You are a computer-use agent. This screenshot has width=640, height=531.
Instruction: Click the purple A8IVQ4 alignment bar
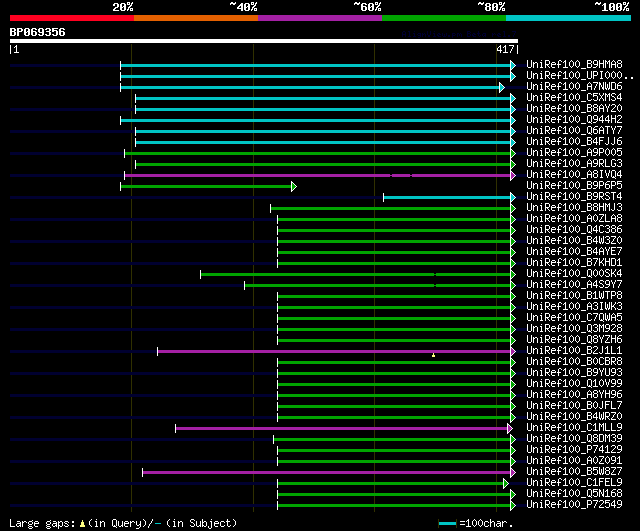point(318,176)
